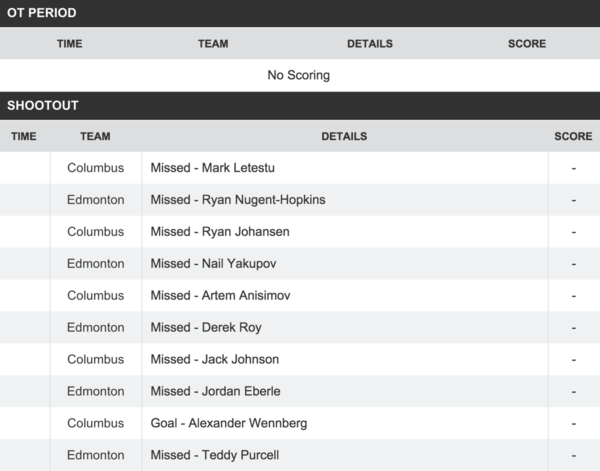Click Columbus team cell in Wennberg row
Image resolution: width=600 pixels, height=471 pixels.
click(x=96, y=423)
